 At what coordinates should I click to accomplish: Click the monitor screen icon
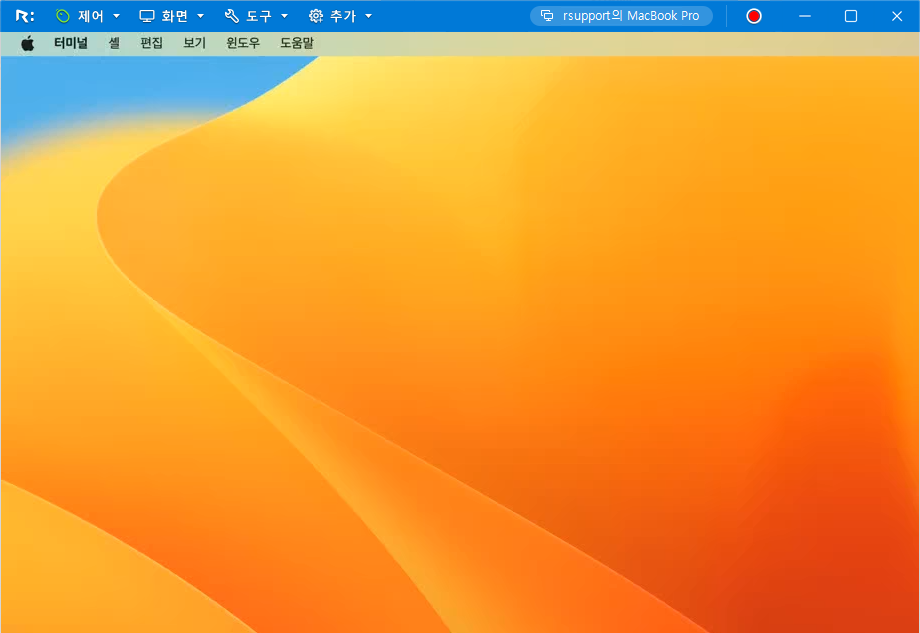[147, 16]
